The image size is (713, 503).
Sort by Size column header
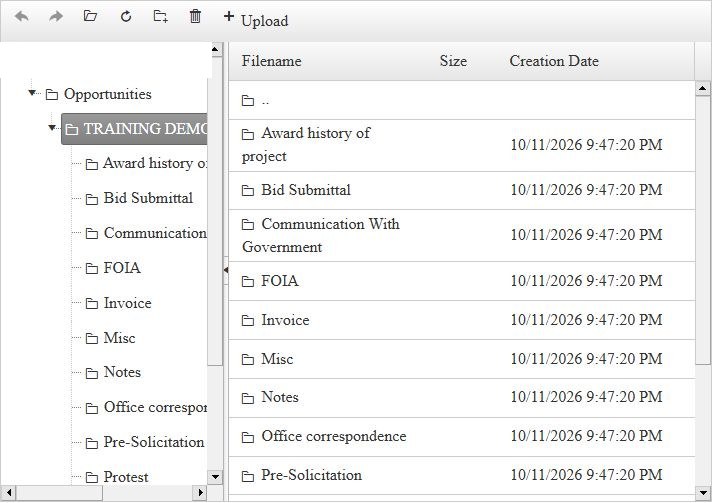tap(453, 61)
